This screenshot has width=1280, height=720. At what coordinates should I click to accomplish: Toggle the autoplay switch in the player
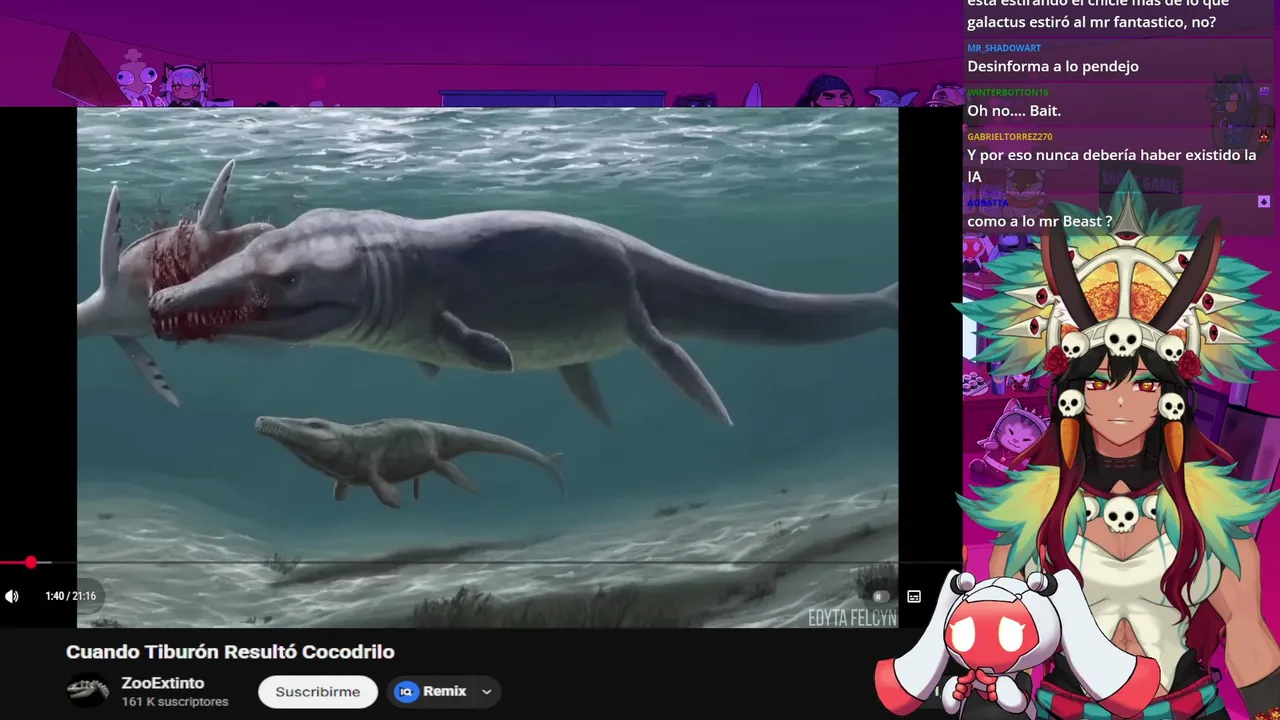[880, 596]
